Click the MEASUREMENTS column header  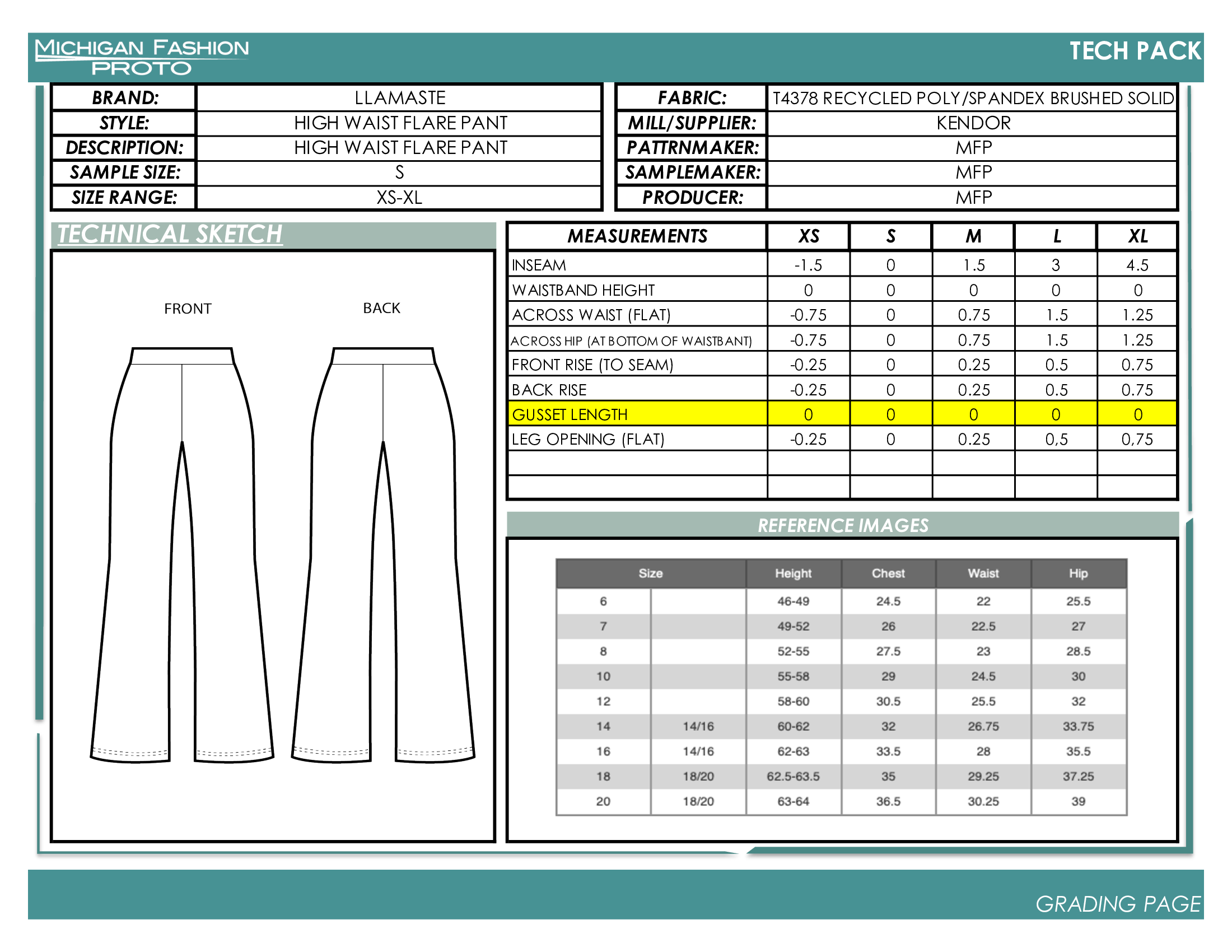(x=637, y=236)
